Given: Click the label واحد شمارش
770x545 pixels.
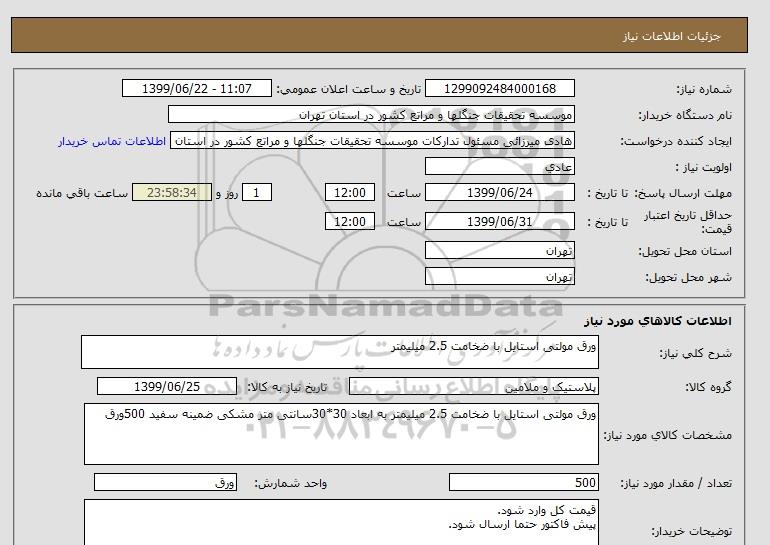Looking at the screenshot, I should pos(291,484).
